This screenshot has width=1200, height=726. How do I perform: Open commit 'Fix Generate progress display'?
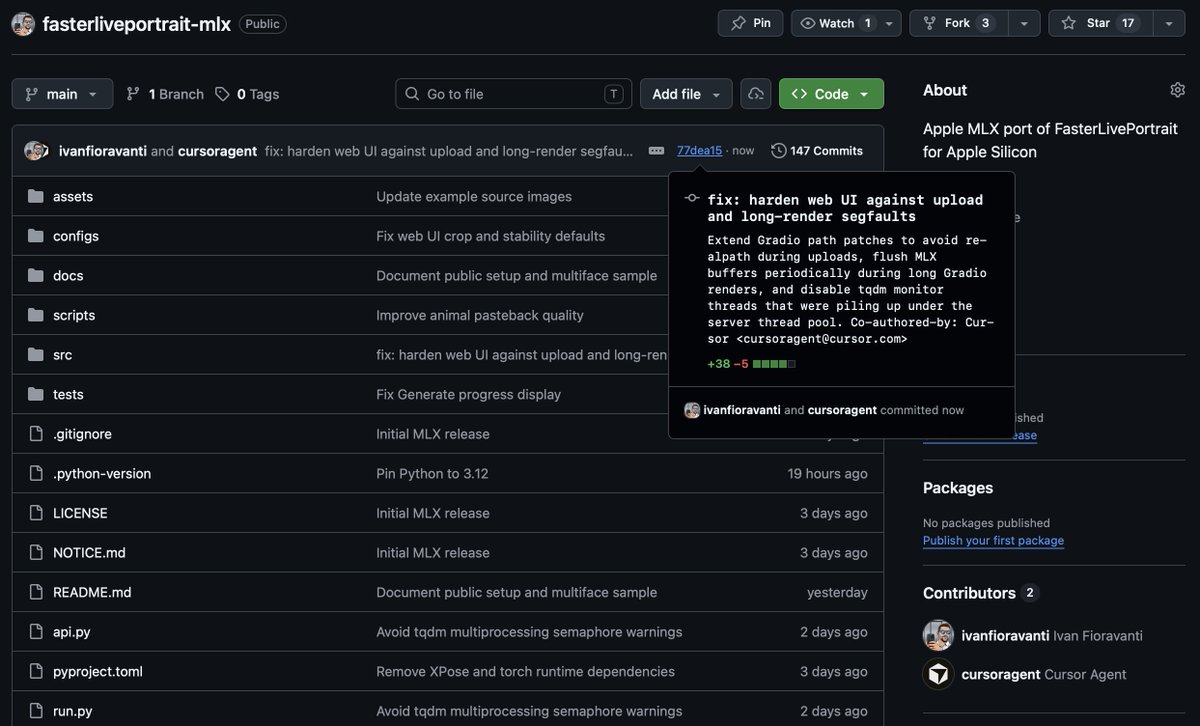point(469,394)
